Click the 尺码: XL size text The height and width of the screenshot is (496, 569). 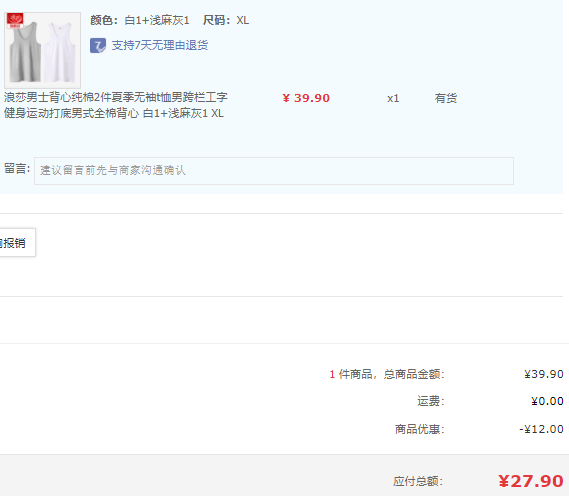pyautogui.click(x=226, y=20)
